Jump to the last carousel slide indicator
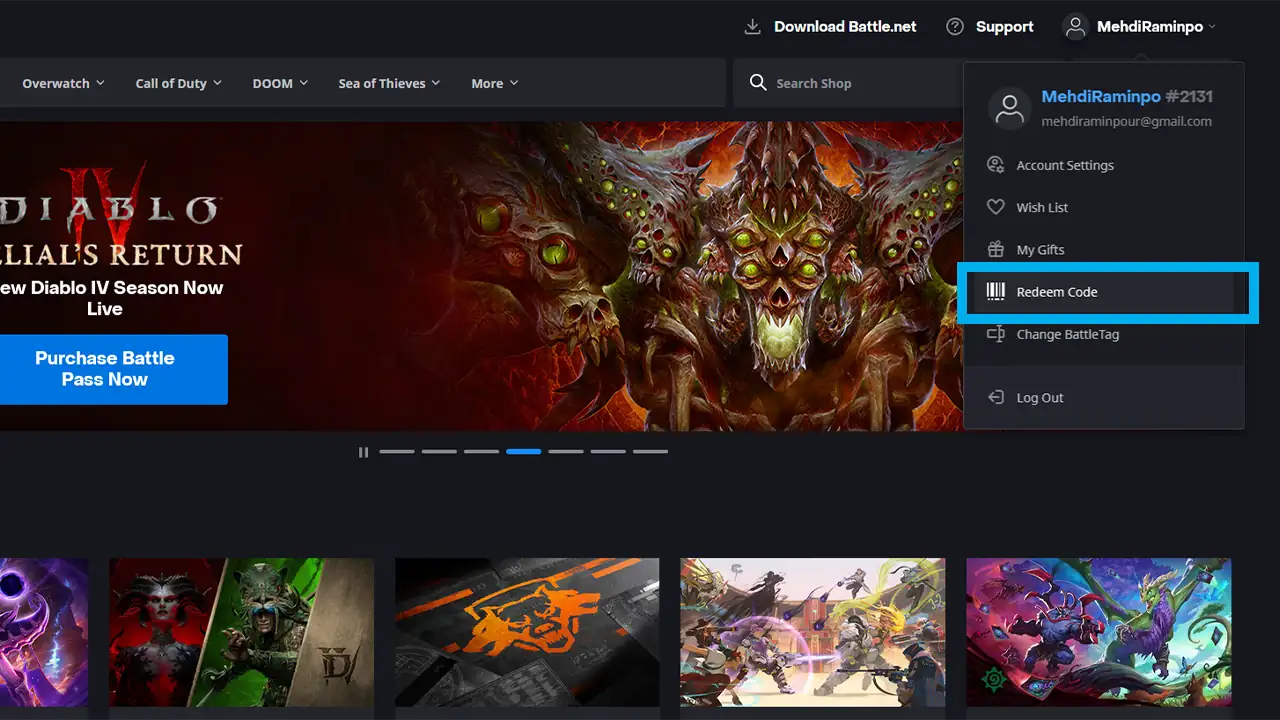The height and width of the screenshot is (720, 1280). (x=650, y=452)
